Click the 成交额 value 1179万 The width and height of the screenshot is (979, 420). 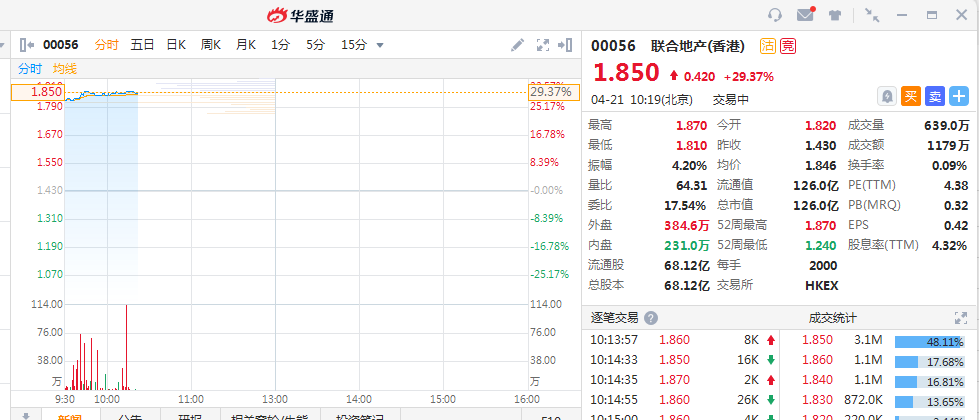click(x=949, y=145)
